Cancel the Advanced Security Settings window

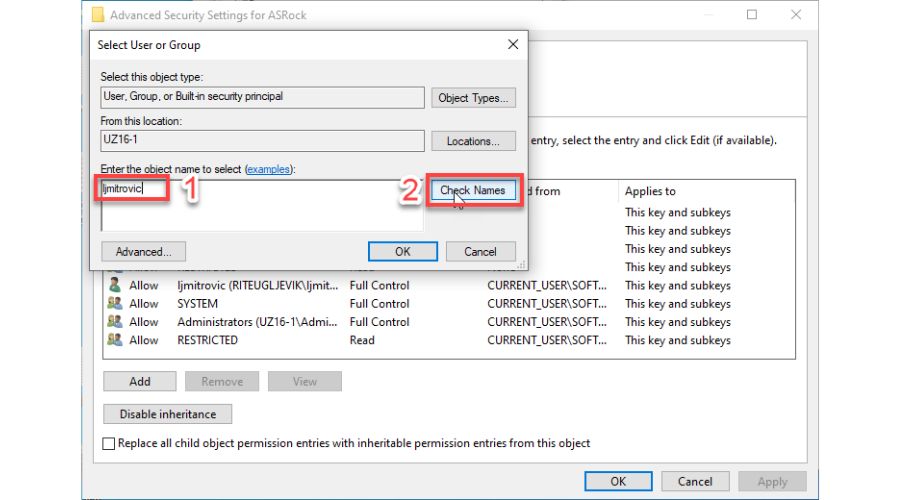point(695,481)
